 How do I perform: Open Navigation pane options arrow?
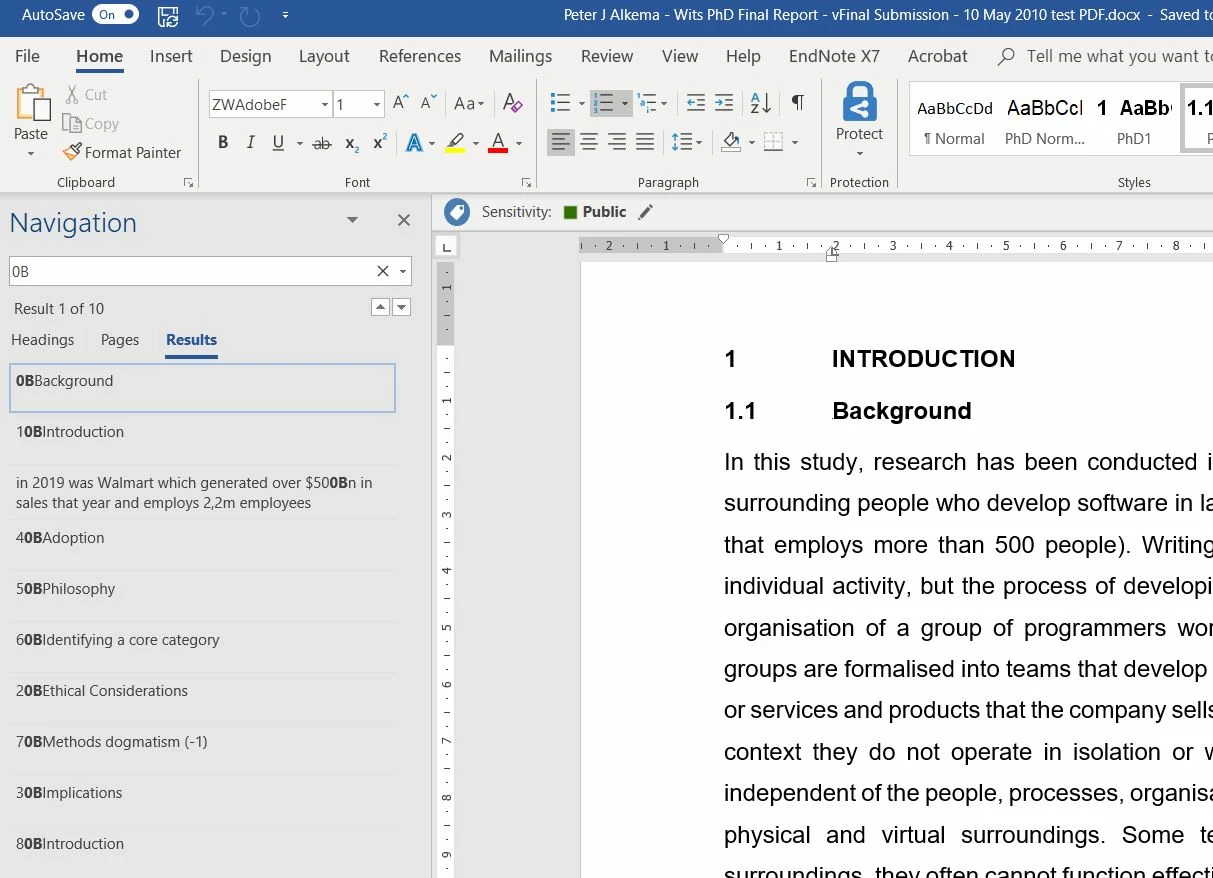pos(352,221)
